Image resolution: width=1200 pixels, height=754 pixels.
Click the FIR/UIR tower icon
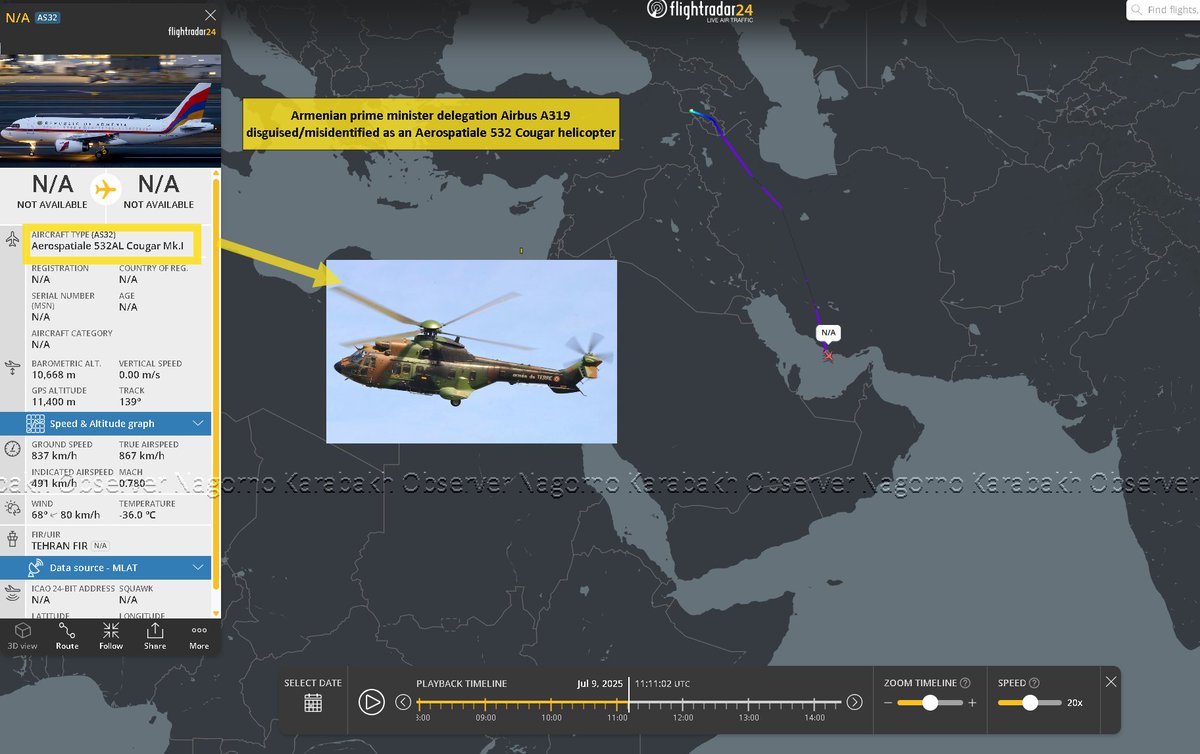(x=12, y=540)
